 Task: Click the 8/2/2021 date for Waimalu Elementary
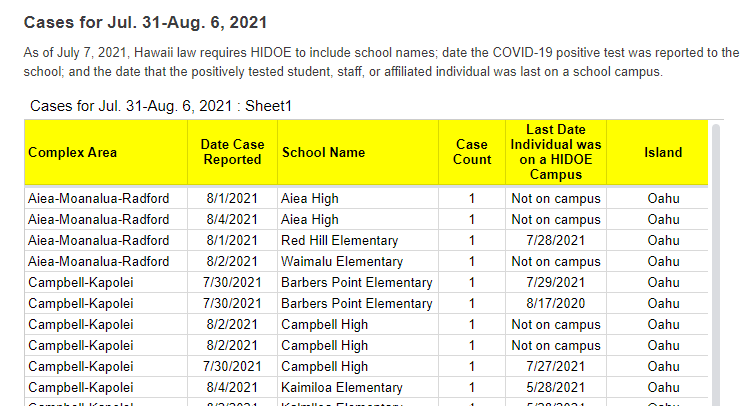(232, 262)
